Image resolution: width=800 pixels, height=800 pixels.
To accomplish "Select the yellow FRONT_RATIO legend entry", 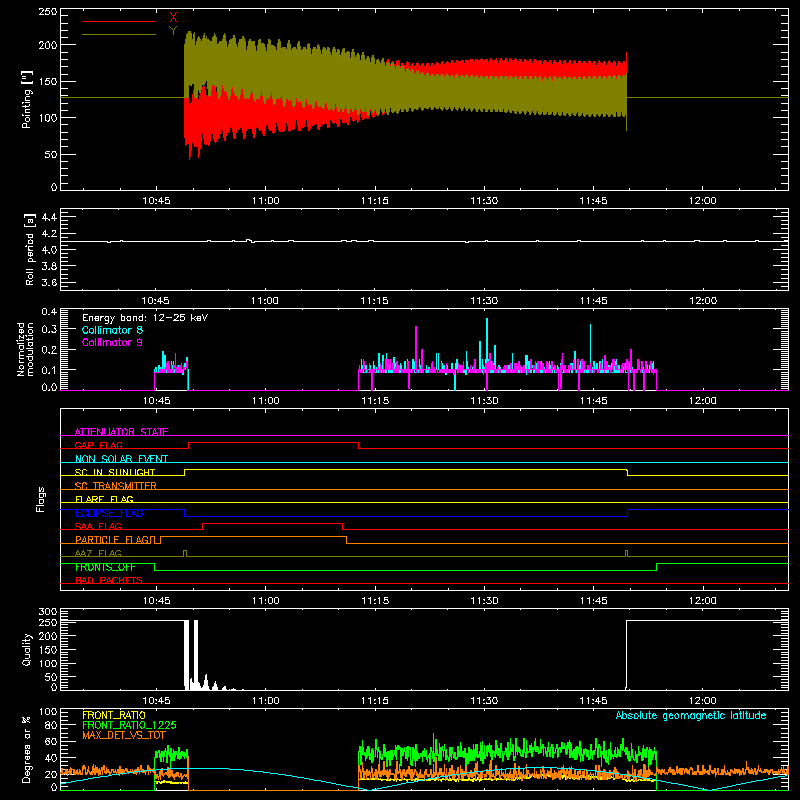I will point(114,715).
